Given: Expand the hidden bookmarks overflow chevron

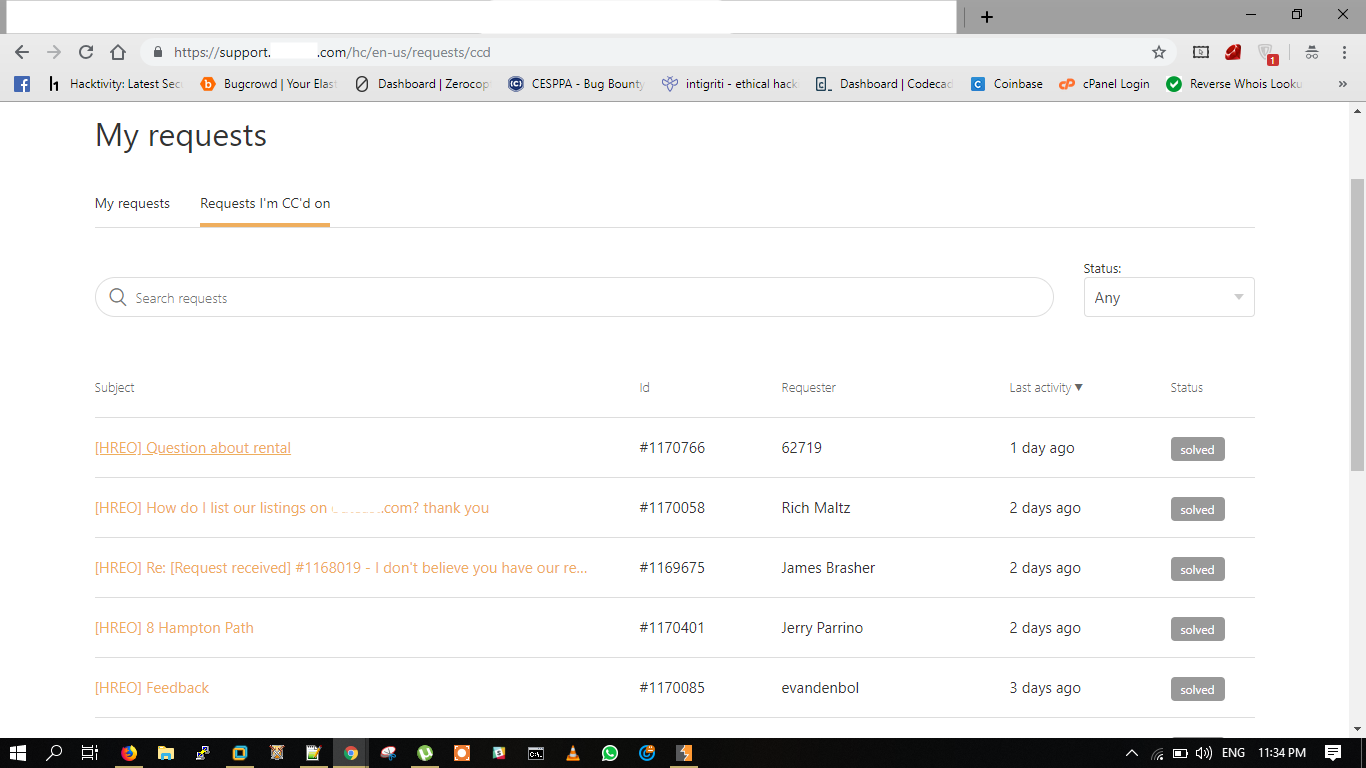Looking at the screenshot, I should [1342, 84].
